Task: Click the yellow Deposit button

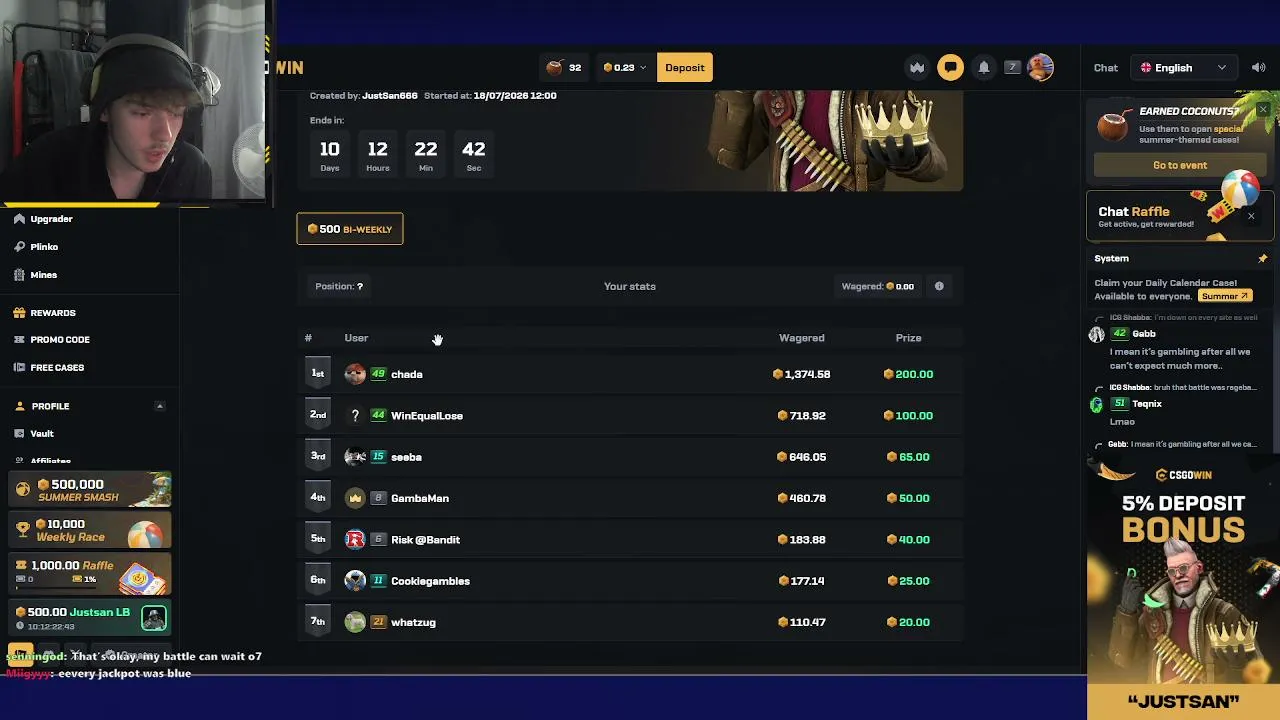Action: coord(685,67)
